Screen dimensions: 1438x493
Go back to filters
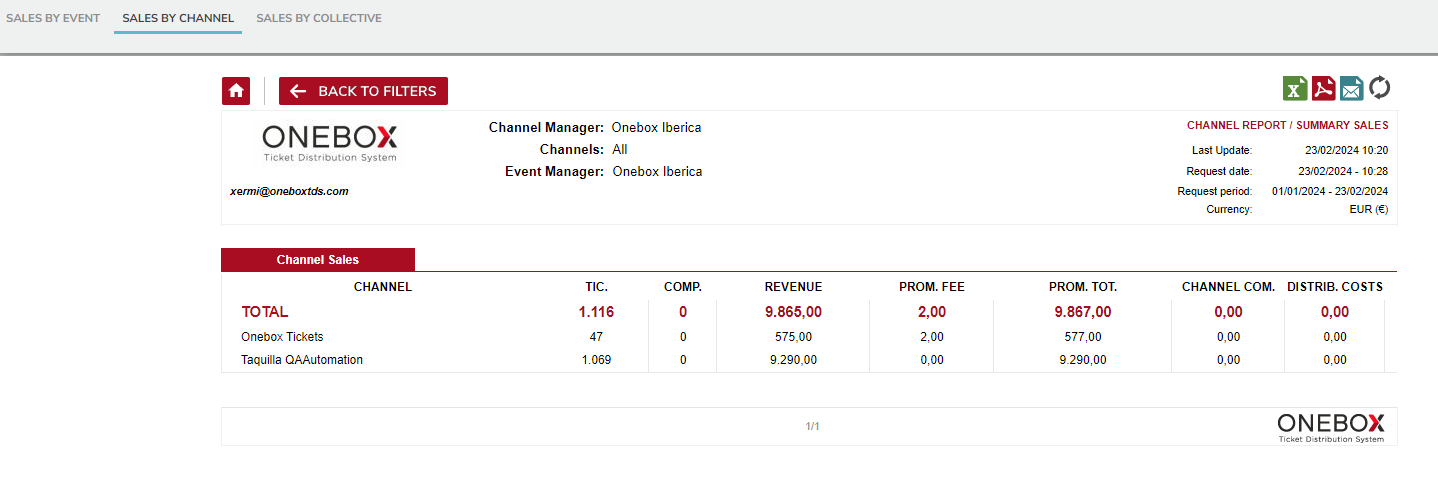363,91
